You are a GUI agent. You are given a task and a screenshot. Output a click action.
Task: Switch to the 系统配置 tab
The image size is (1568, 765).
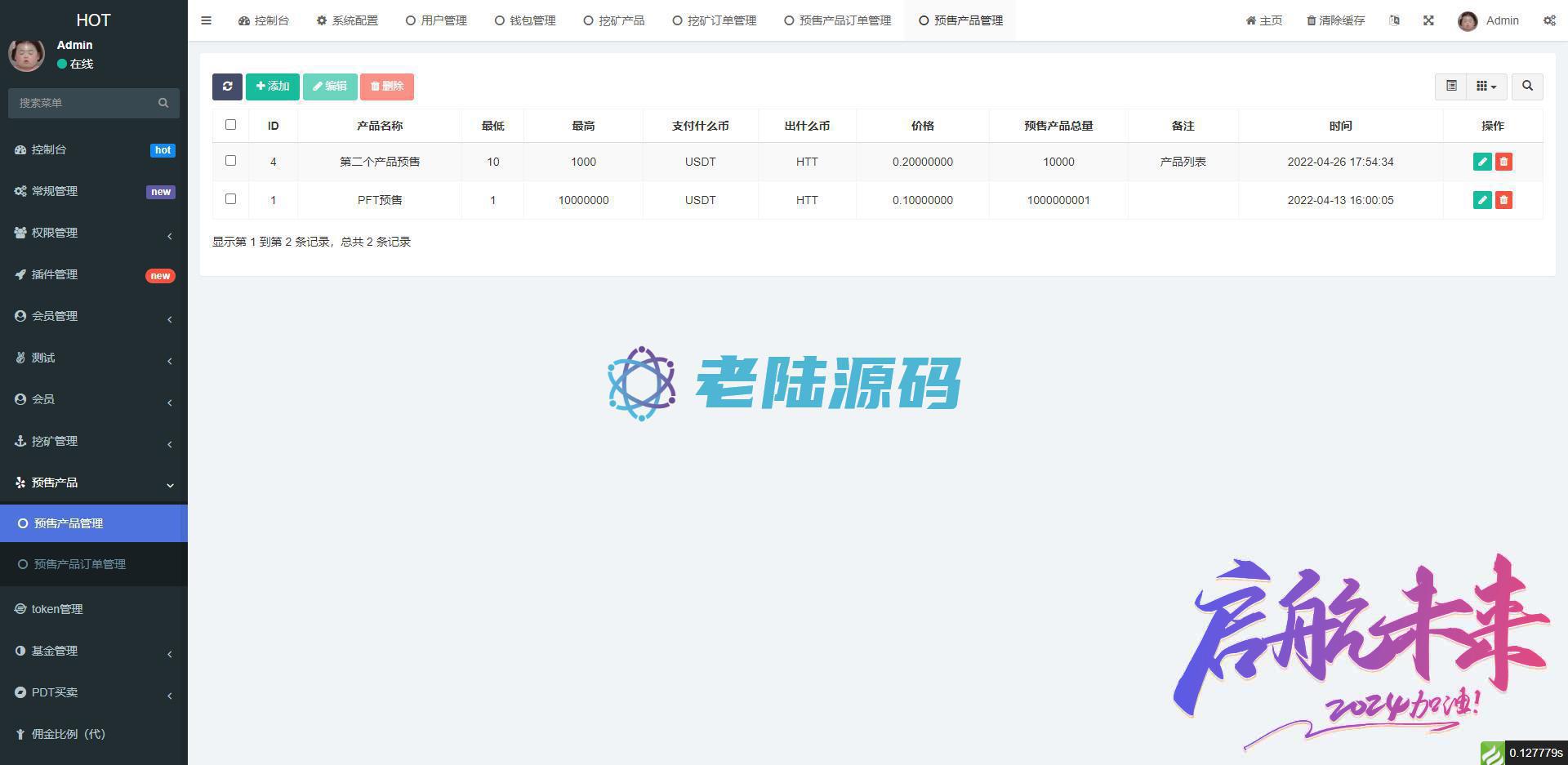(347, 20)
